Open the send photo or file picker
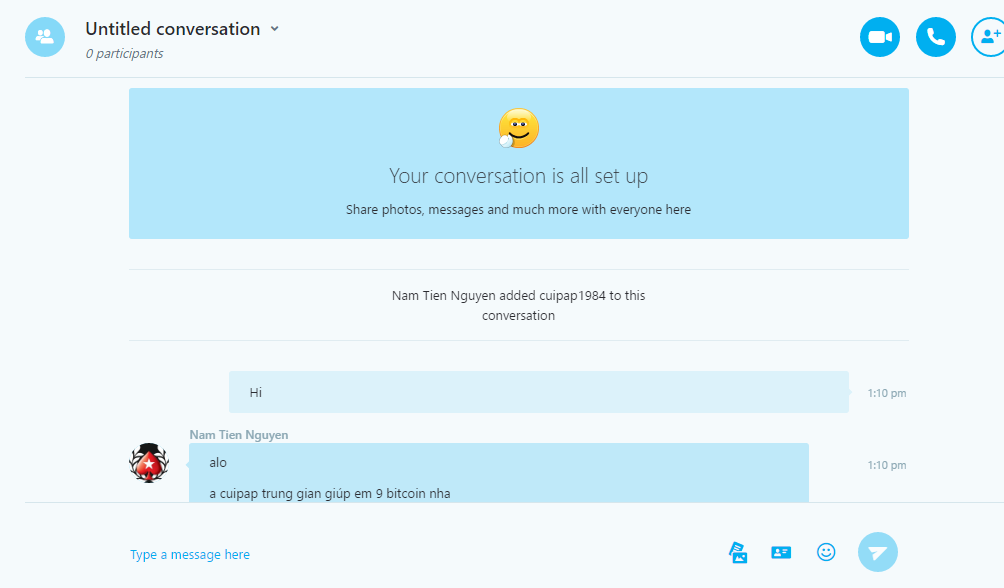The width and height of the screenshot is (1004, 588). 738,552
